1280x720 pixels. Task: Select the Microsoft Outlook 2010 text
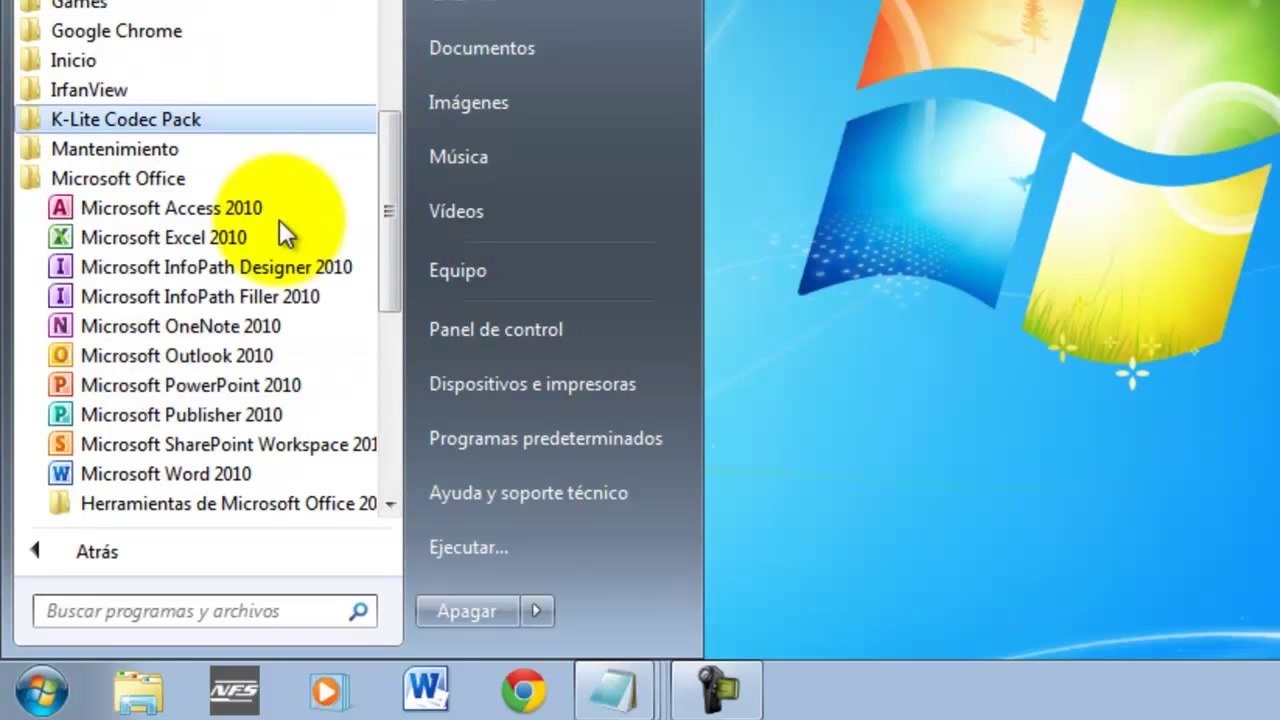click(x=177, y=356)
